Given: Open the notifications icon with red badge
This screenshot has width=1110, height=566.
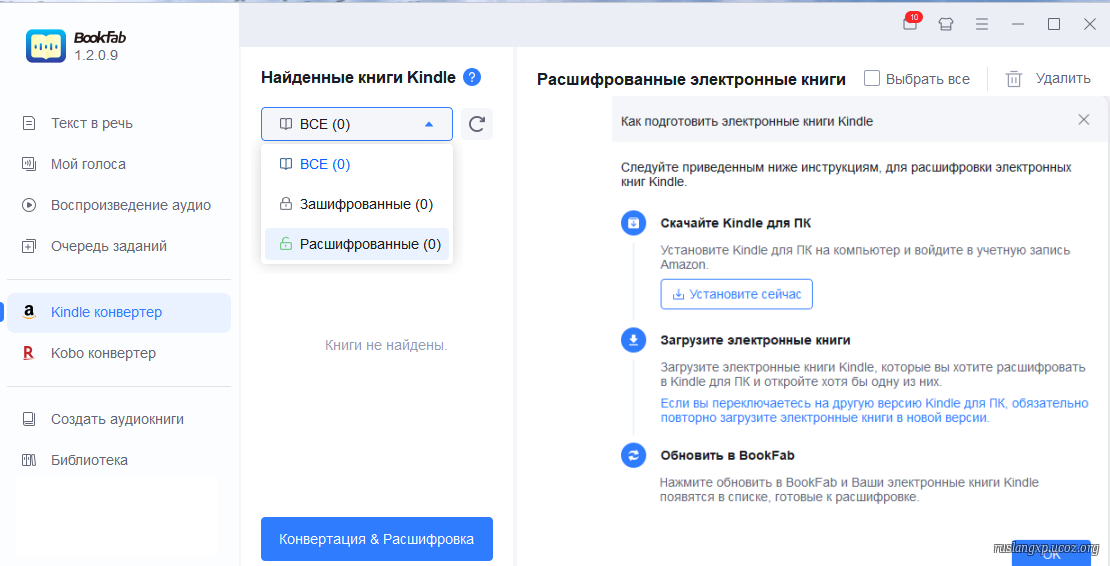Looking at the screenshot, I should point(910,24).
